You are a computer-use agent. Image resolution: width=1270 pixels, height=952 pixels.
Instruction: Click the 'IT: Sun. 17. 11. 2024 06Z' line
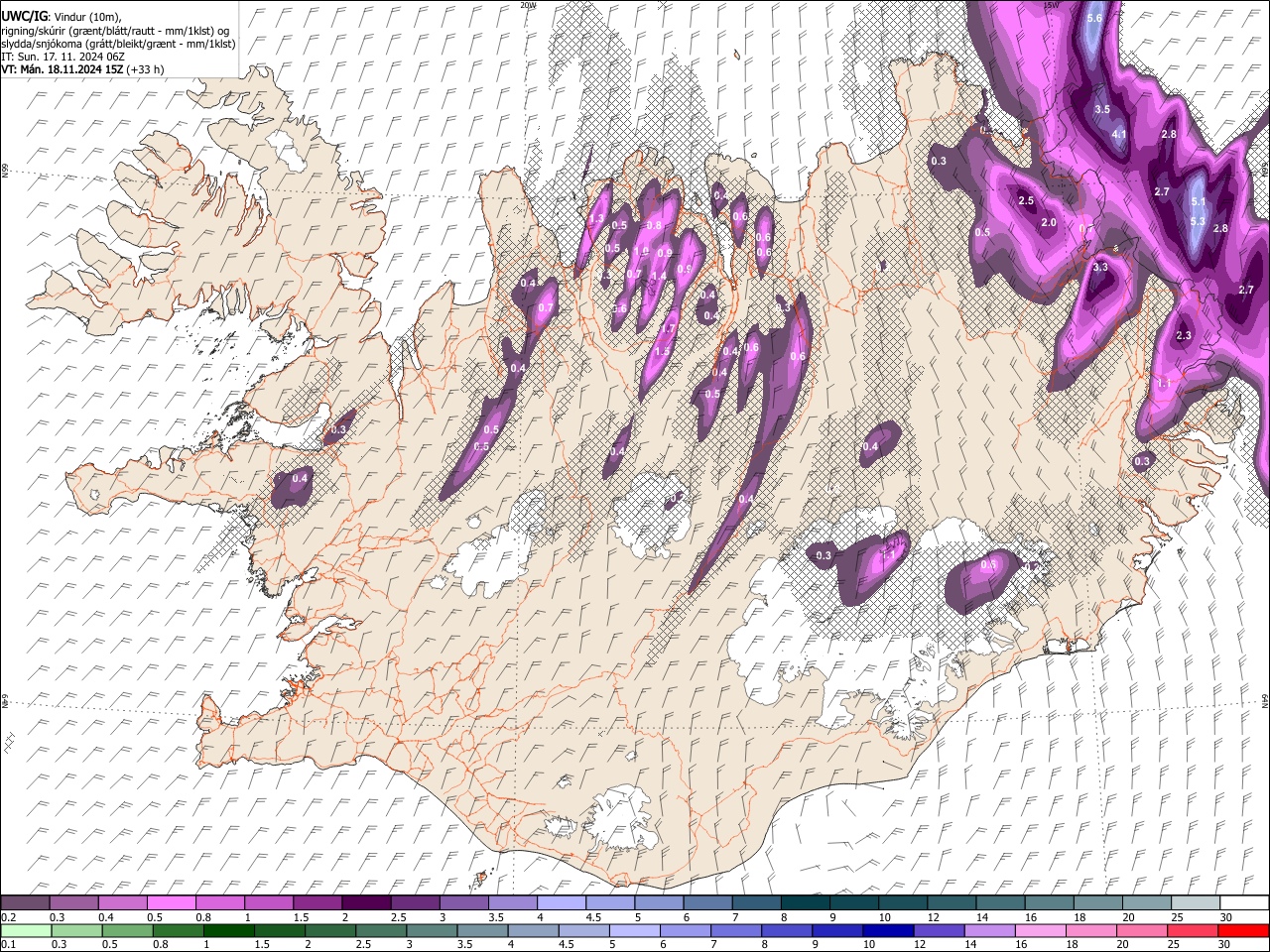(x=63, y=57)
